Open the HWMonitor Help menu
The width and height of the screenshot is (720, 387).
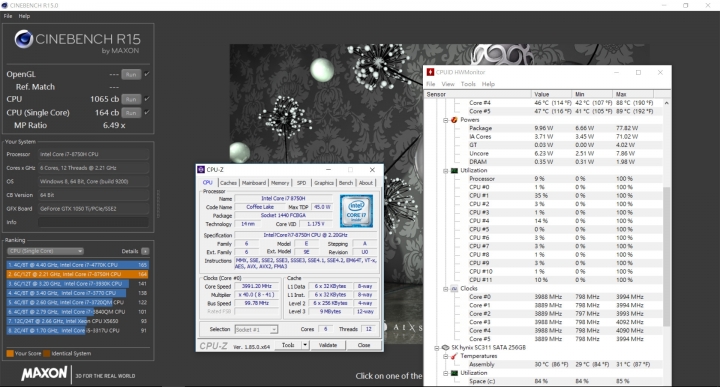point(488,84)
